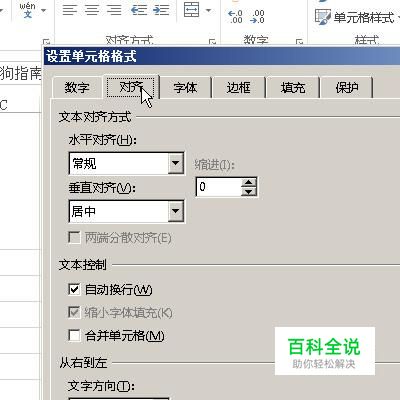Select column C header in spreadsheet
Image resolution: width=400 pixels, height=400 pixels.
pyautogui.click(x=20, y=105)
